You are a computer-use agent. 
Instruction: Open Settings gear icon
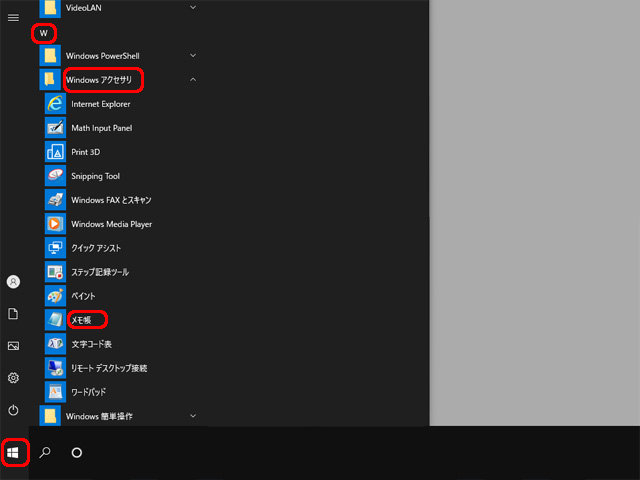click(x=13, y=378)
